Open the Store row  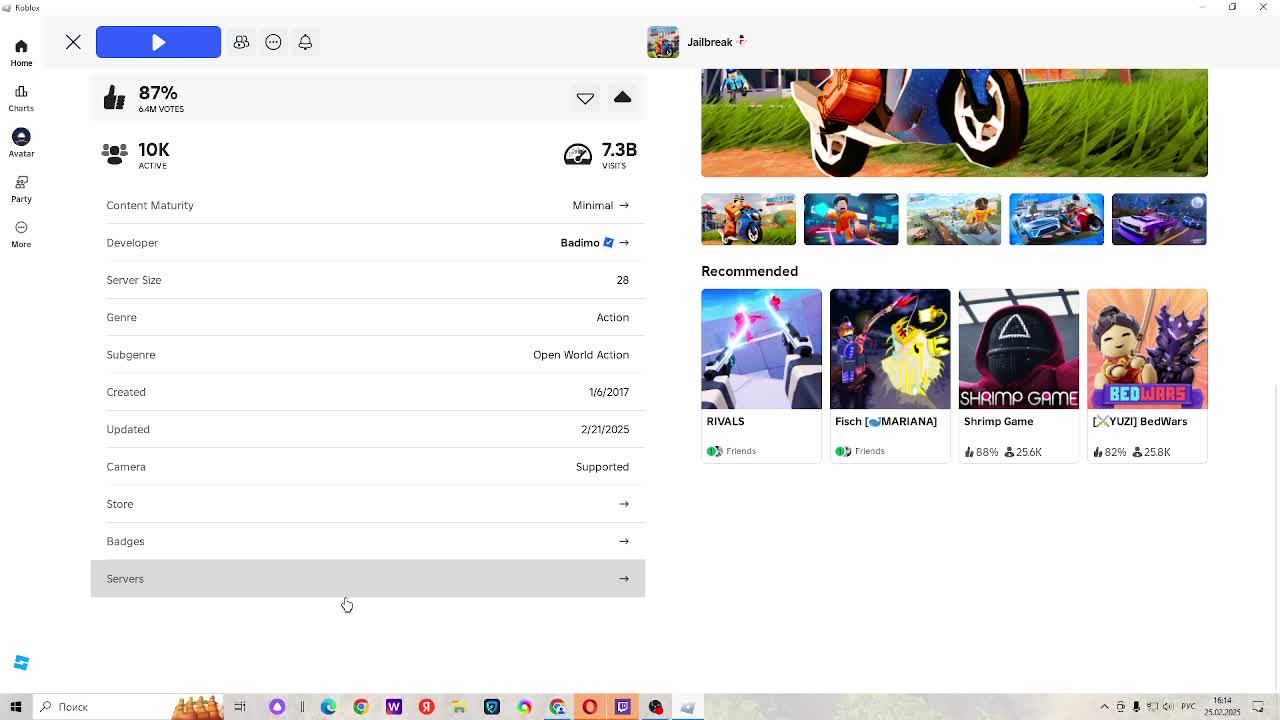pyautogui.click(x=368, y=504)
